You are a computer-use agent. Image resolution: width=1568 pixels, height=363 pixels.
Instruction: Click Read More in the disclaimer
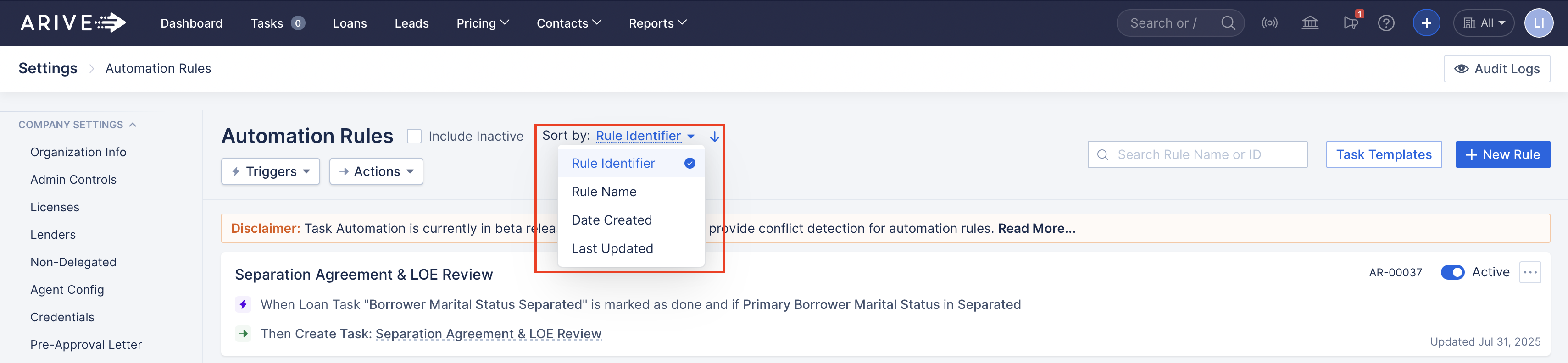pos(1036,229)
